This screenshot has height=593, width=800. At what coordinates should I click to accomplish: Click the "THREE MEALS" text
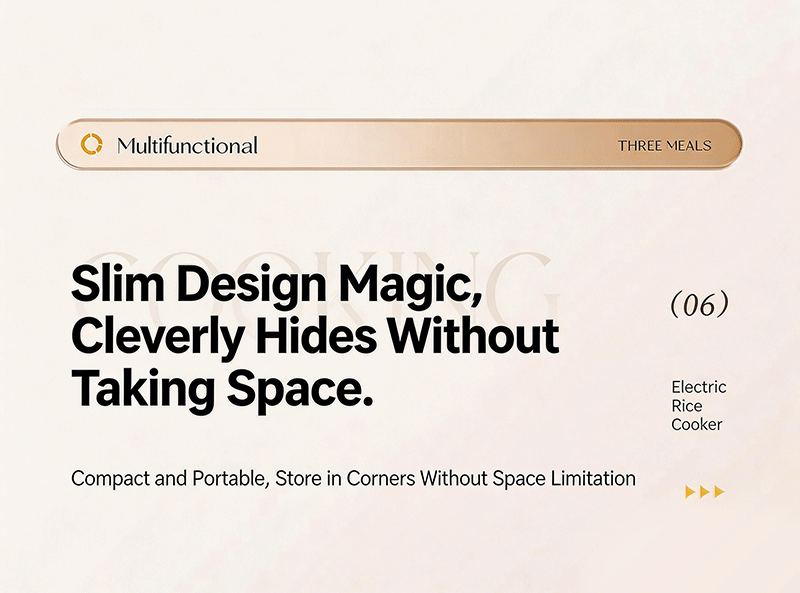(x=664, y=146)
